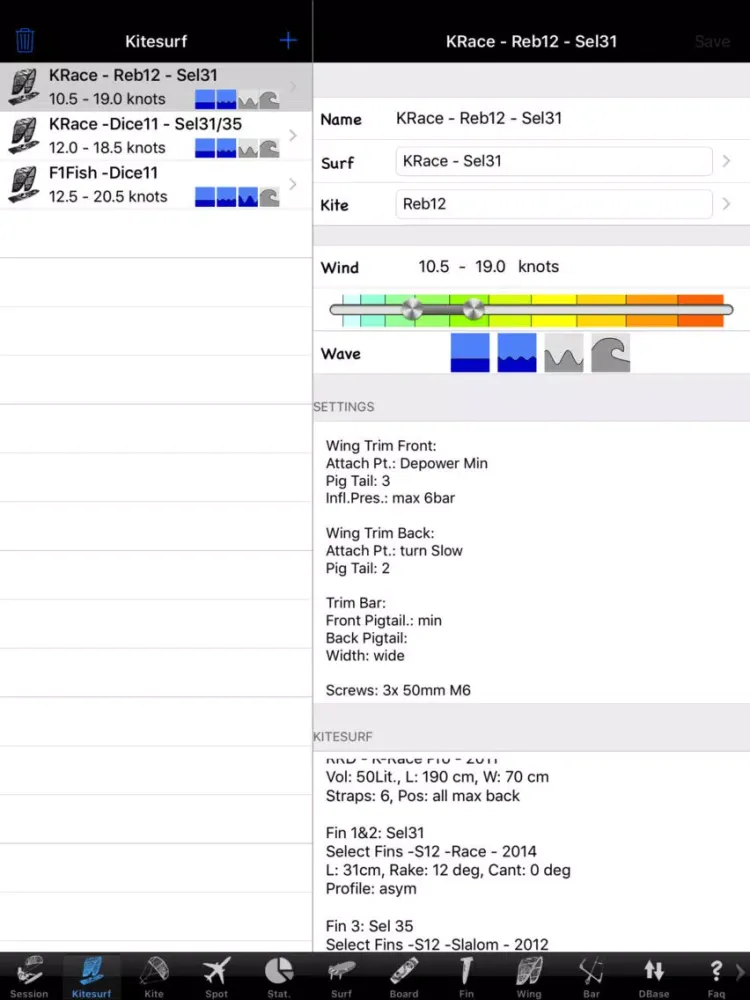750x1000 pixels.
Task: Toggle choppy water wave condition
Action: pyautogui.click(x=517, y=353)
